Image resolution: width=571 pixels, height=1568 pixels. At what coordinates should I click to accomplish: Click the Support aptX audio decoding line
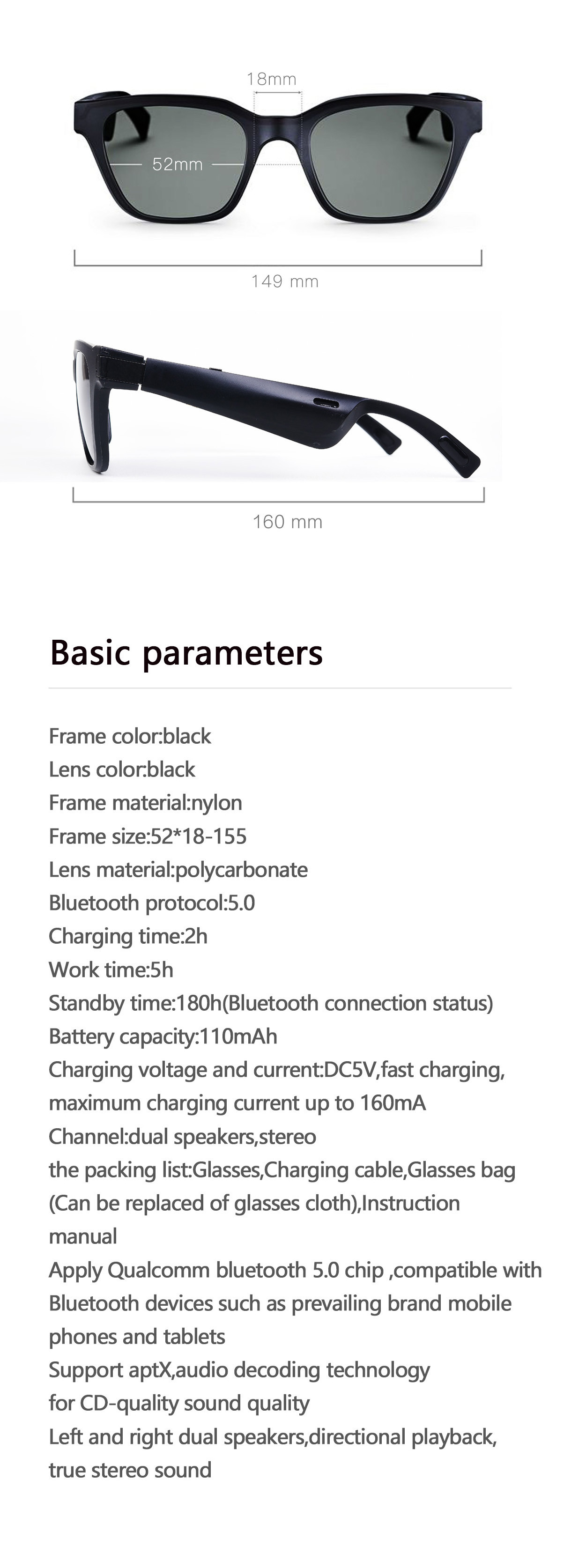(x=239, y=1370)
